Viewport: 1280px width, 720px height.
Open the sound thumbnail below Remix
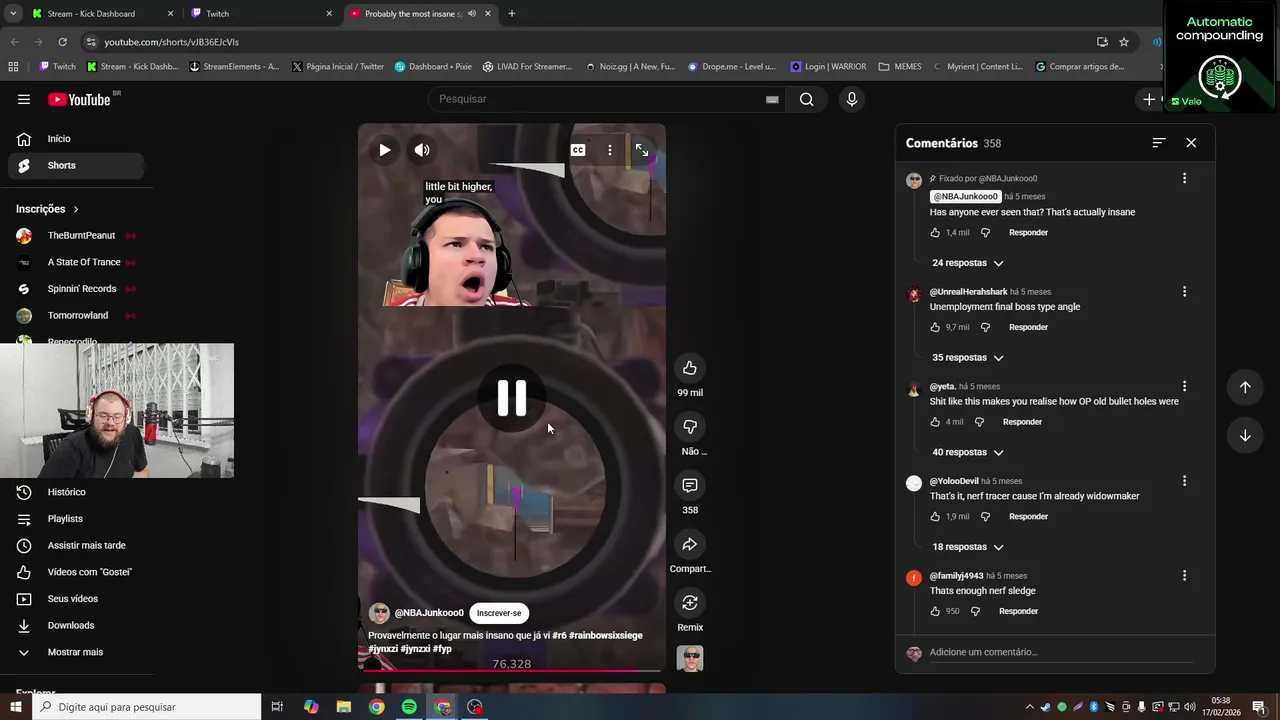(x=690, y=658)
